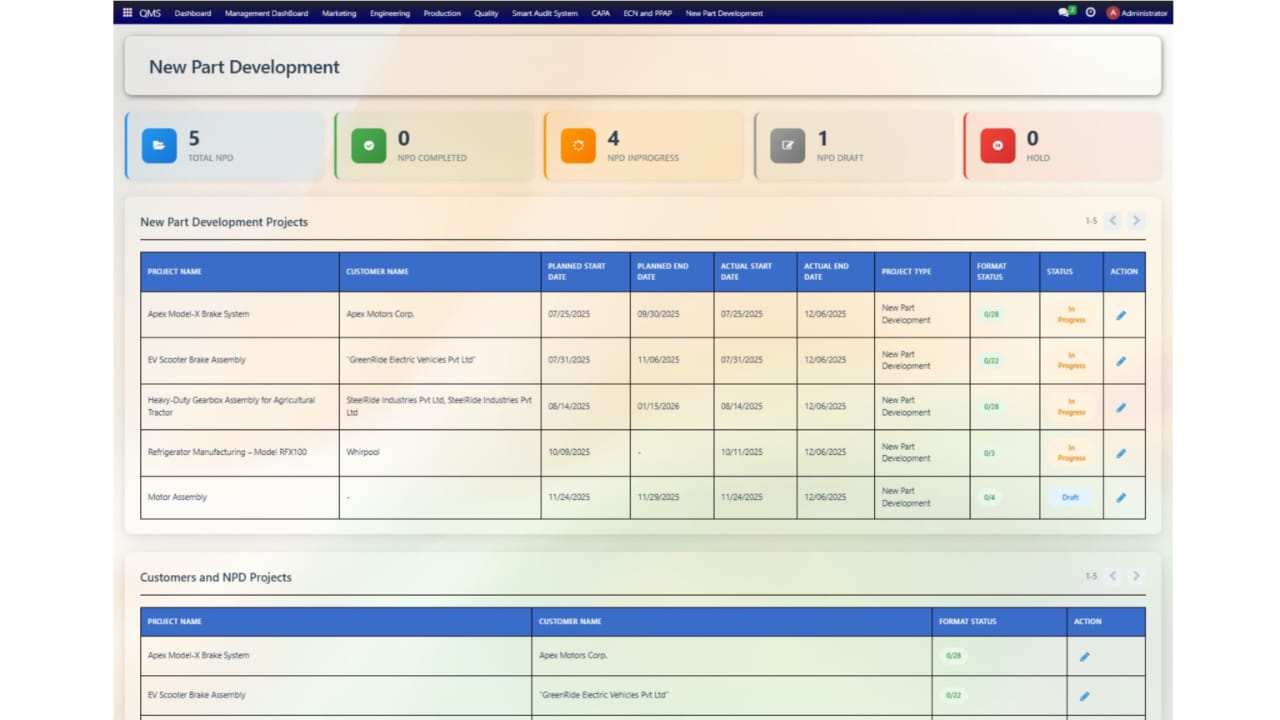Click the edit pencil for Motor Assembly
1280x720 pixels.
pyautogui.click(x=1121, y=497)
